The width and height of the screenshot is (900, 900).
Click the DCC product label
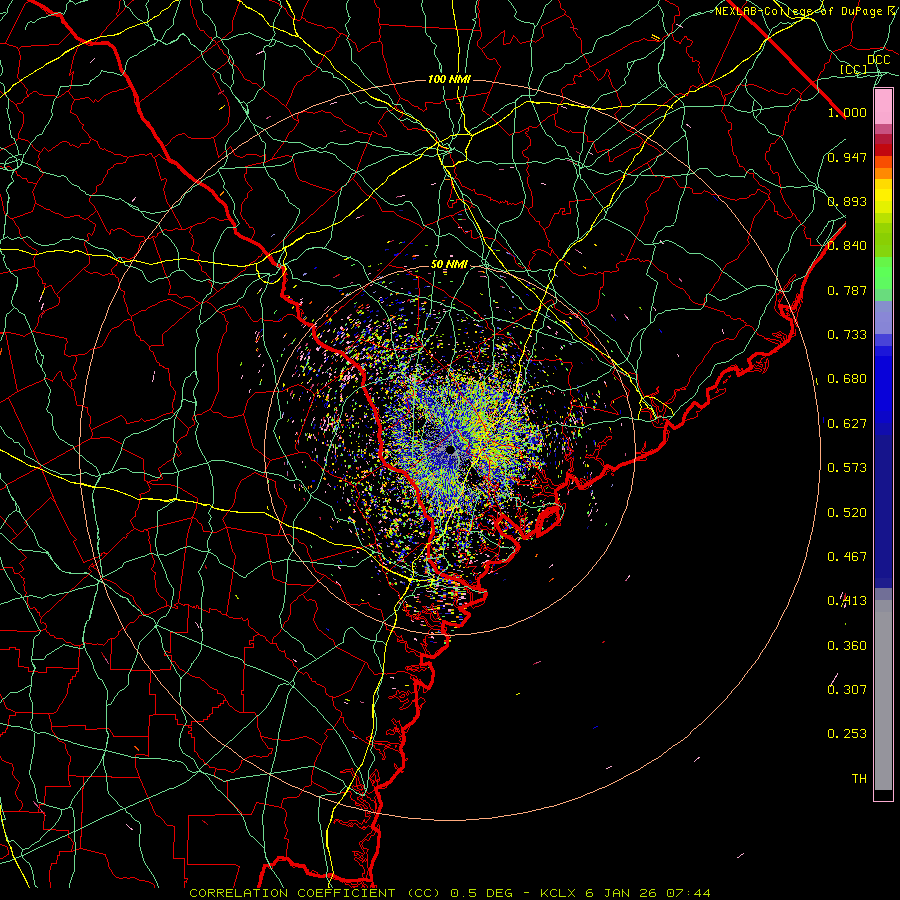click(878, 59)
